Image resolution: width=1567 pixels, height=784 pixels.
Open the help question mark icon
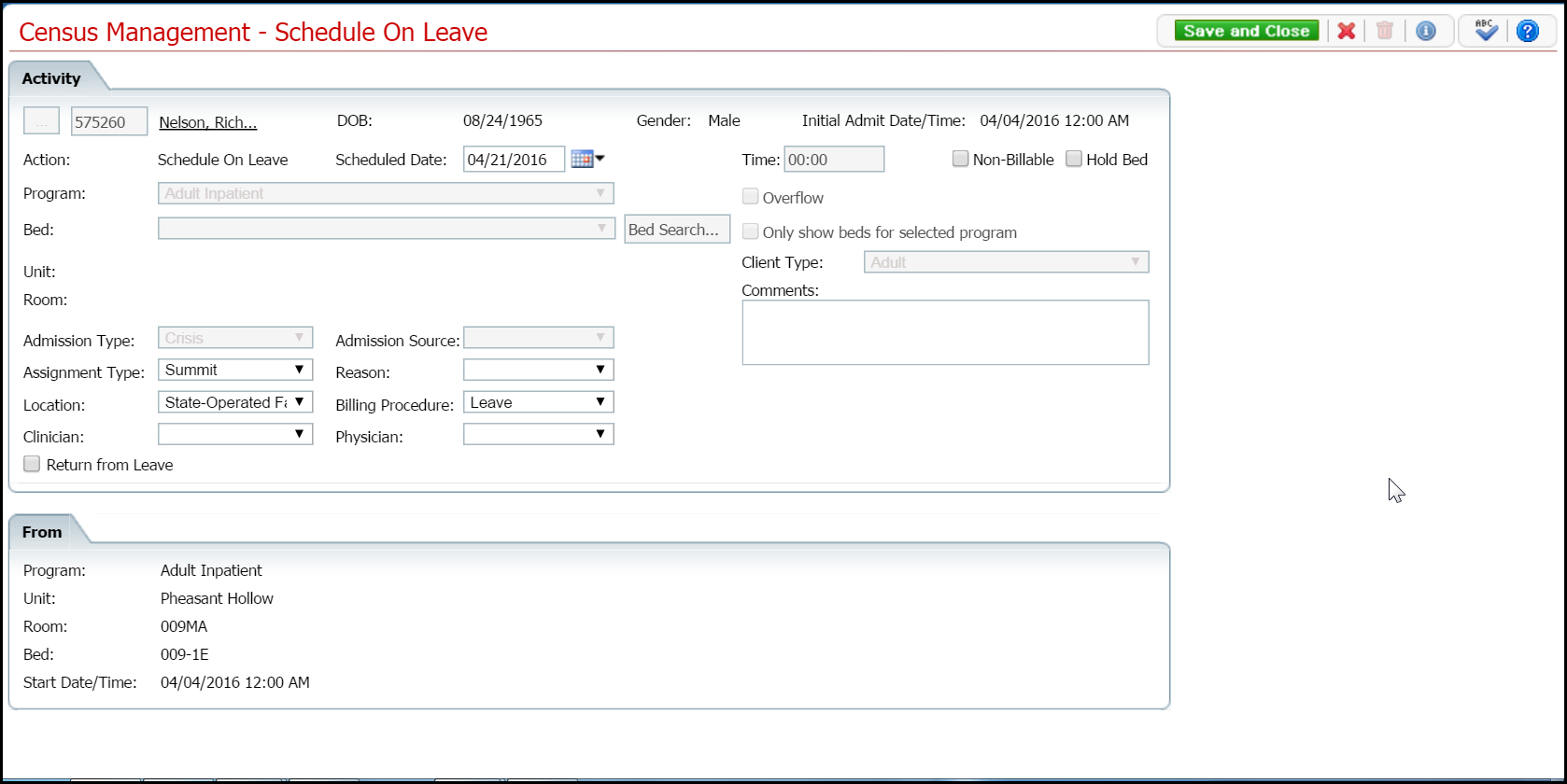1527,31
